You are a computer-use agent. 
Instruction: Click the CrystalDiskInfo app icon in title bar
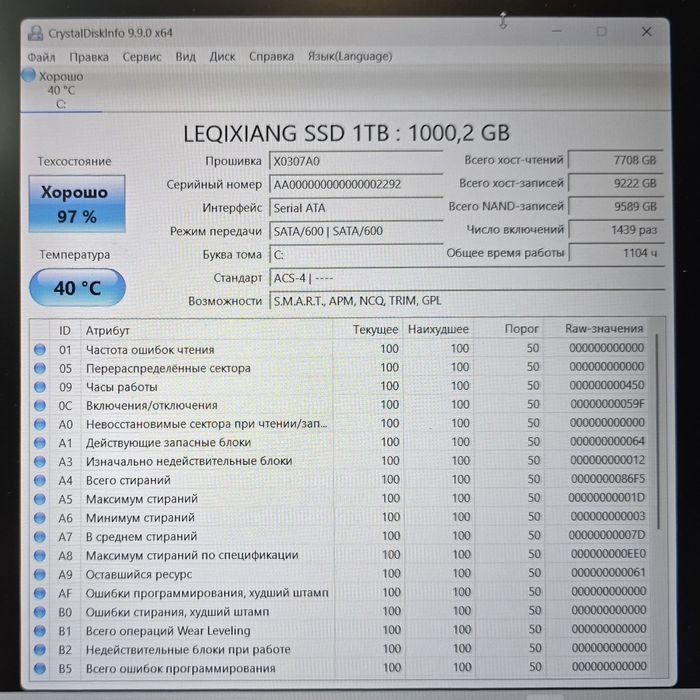(35, 33)
